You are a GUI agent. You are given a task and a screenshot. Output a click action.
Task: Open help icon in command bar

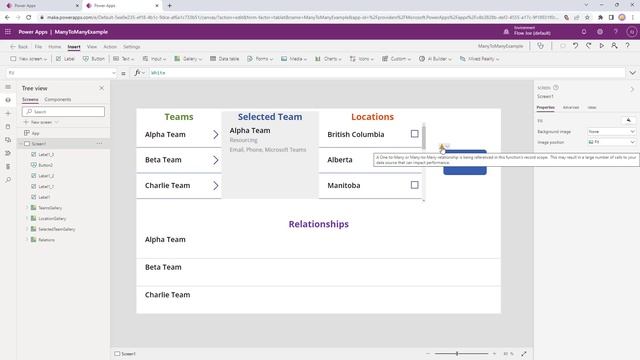[627, 46]
